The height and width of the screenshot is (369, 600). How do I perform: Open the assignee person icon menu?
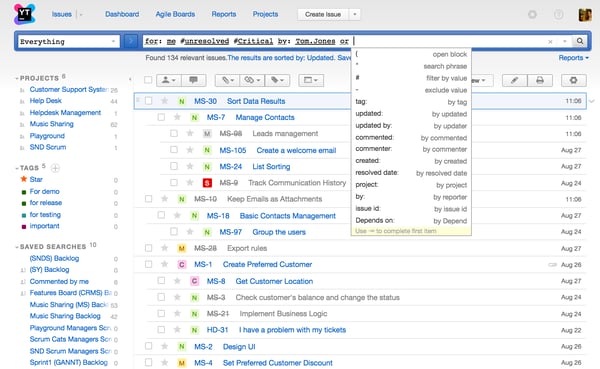click(x=169, y=80)
